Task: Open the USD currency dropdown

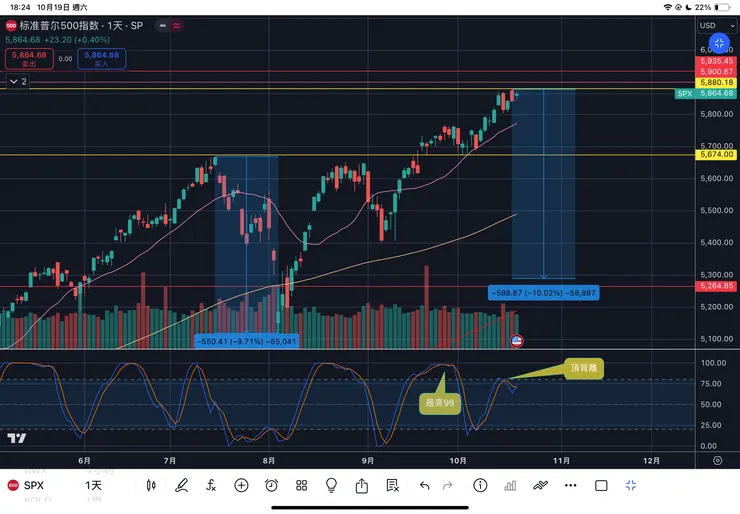Action: click(717, 25)
